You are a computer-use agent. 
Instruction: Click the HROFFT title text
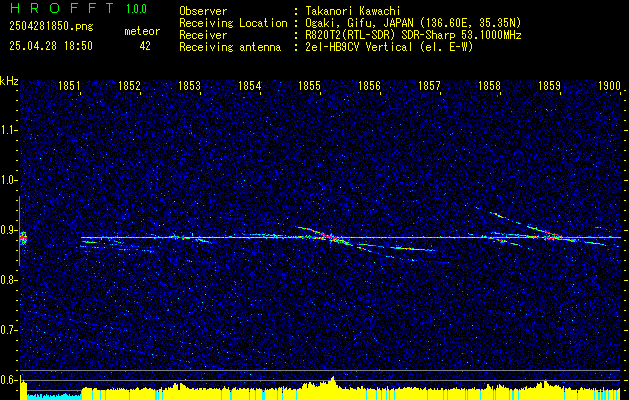tap(63, 8)
